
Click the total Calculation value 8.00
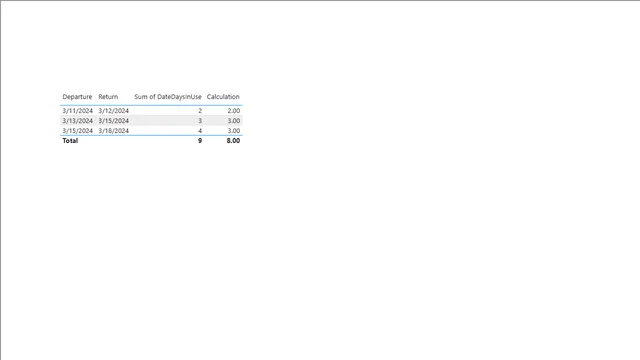233,140
